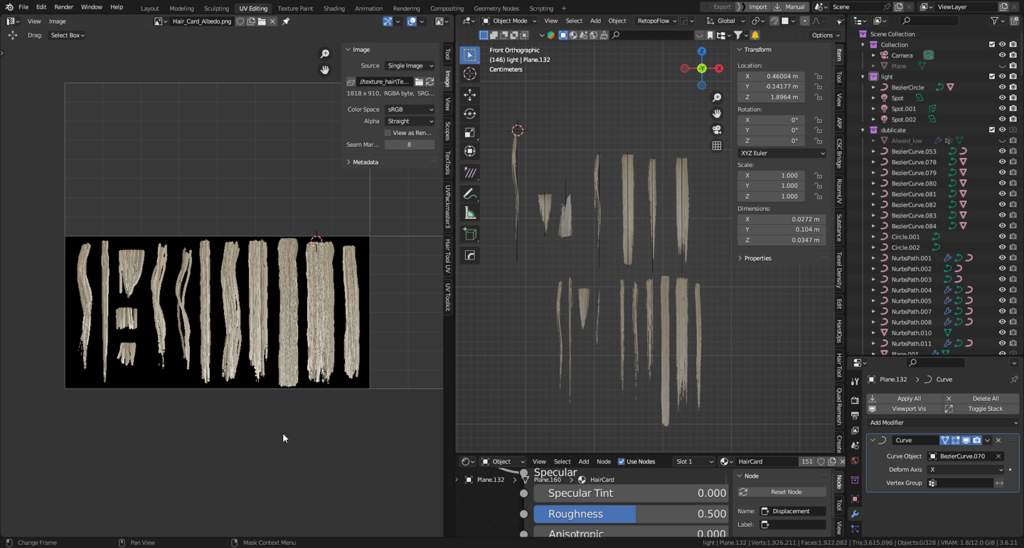Click the Roughness slider in the node
The height and width of the screenshot is (548, 1024).
pos(630,514)
